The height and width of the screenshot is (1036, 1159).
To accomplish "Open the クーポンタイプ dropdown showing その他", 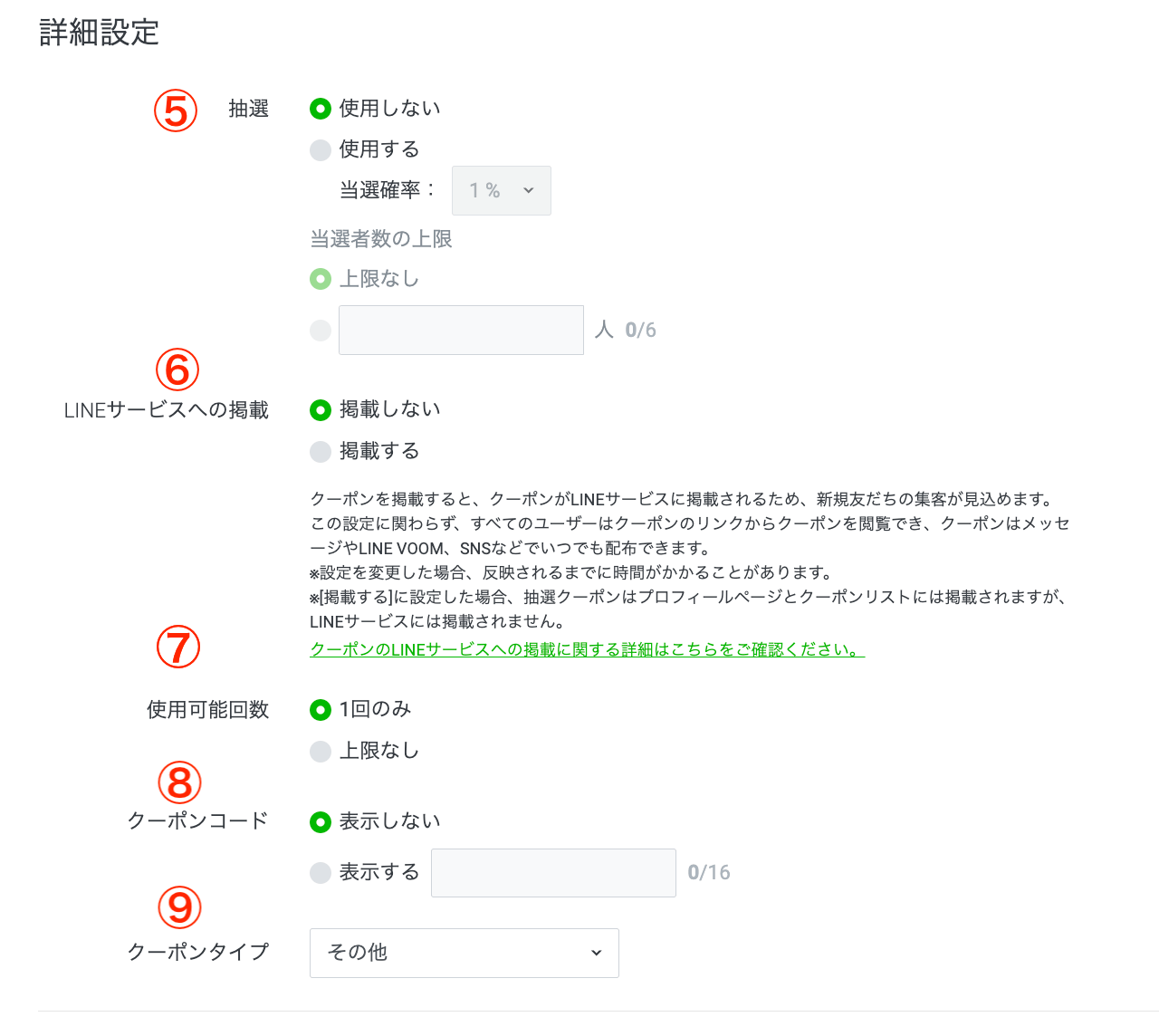I will 464,953.
